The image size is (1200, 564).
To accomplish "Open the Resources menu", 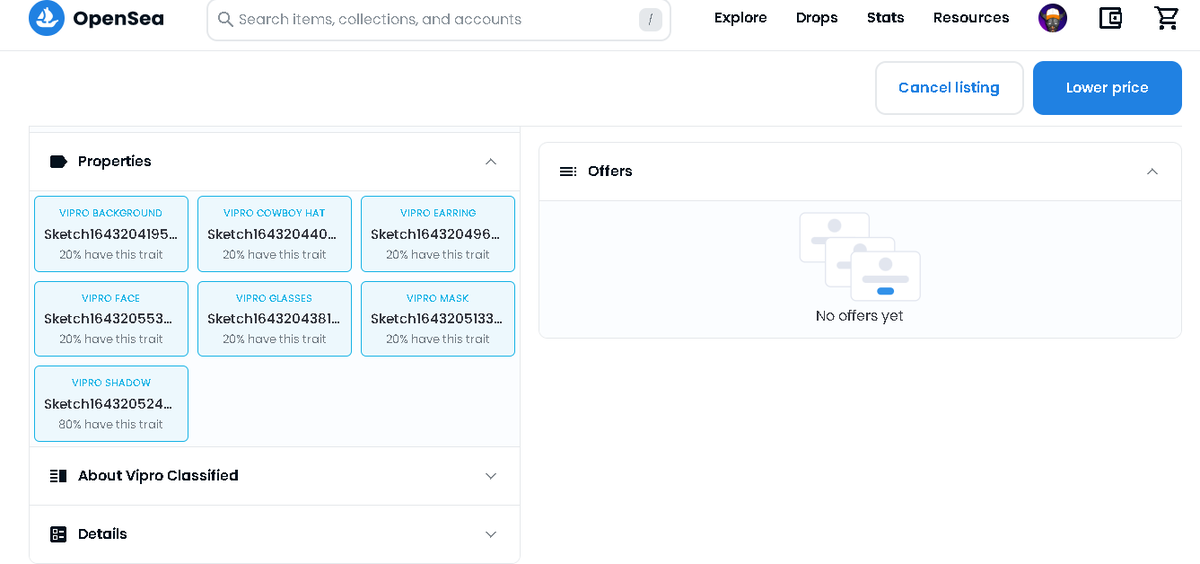I will click(971, 18).
